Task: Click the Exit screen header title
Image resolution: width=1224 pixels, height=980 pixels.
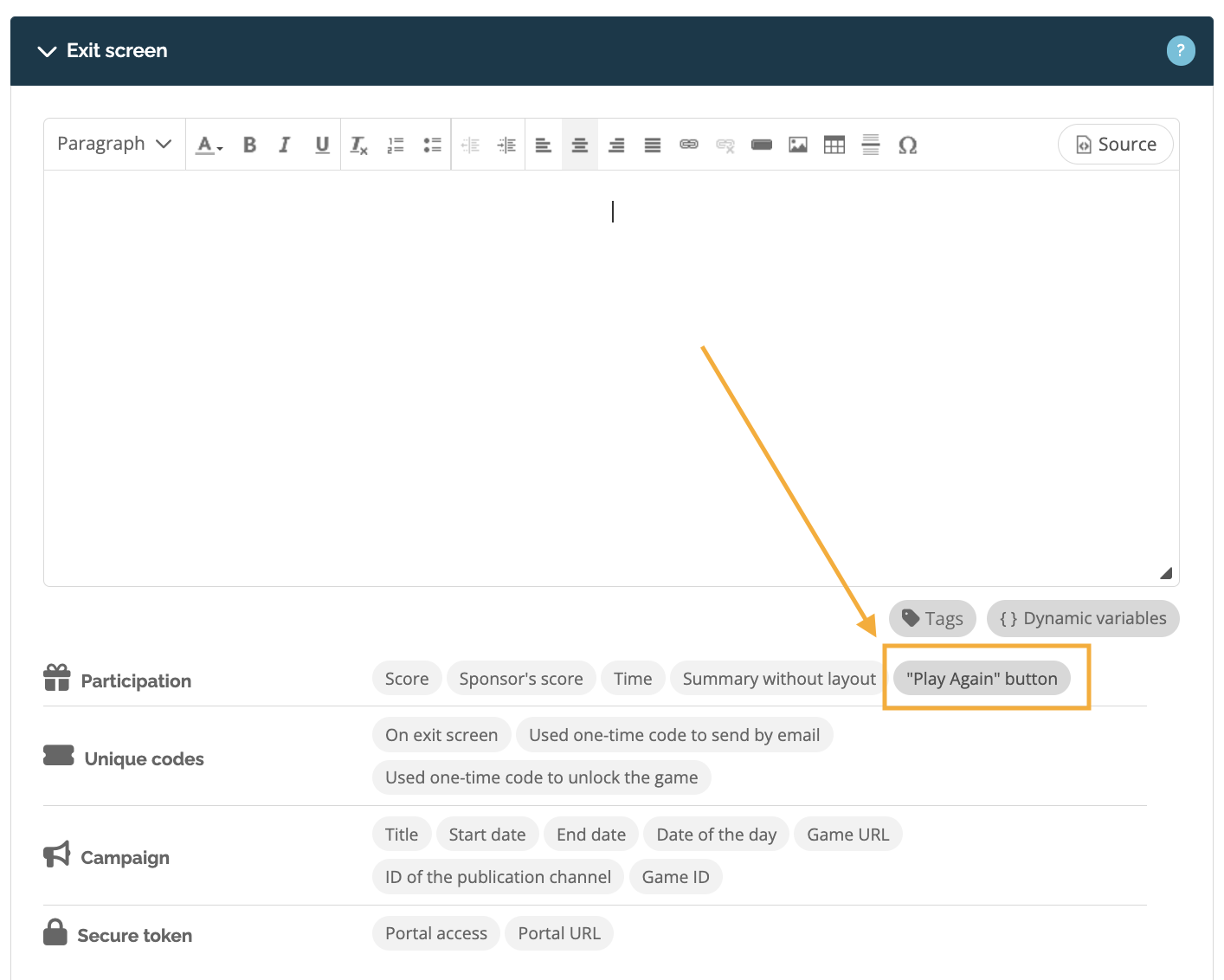Action: click(x=117, y=50)
